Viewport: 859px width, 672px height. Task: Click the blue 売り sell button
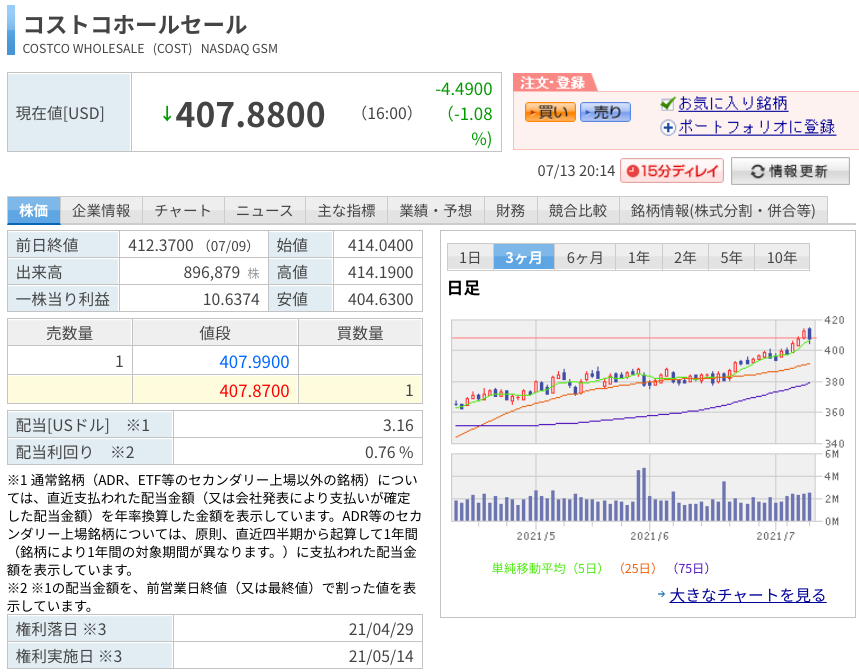click(x=605, y=112)
